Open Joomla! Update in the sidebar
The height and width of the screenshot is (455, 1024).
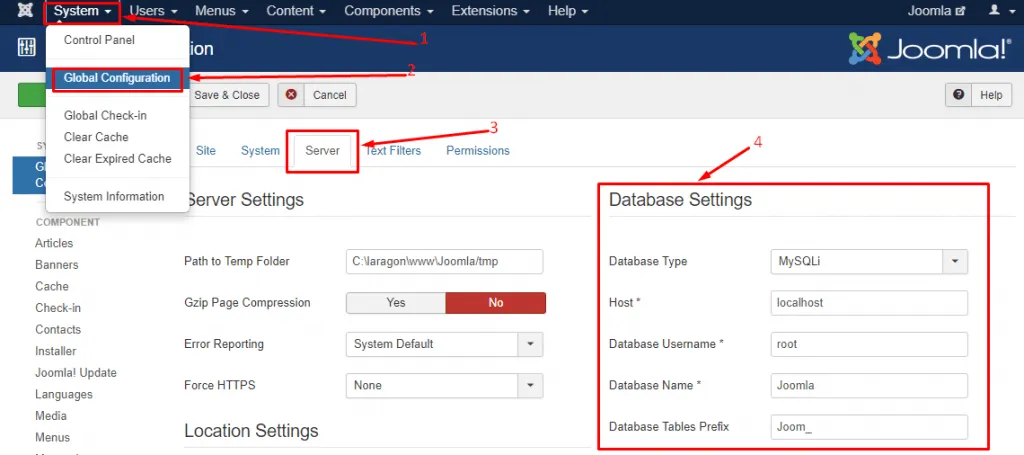point(76,373)
